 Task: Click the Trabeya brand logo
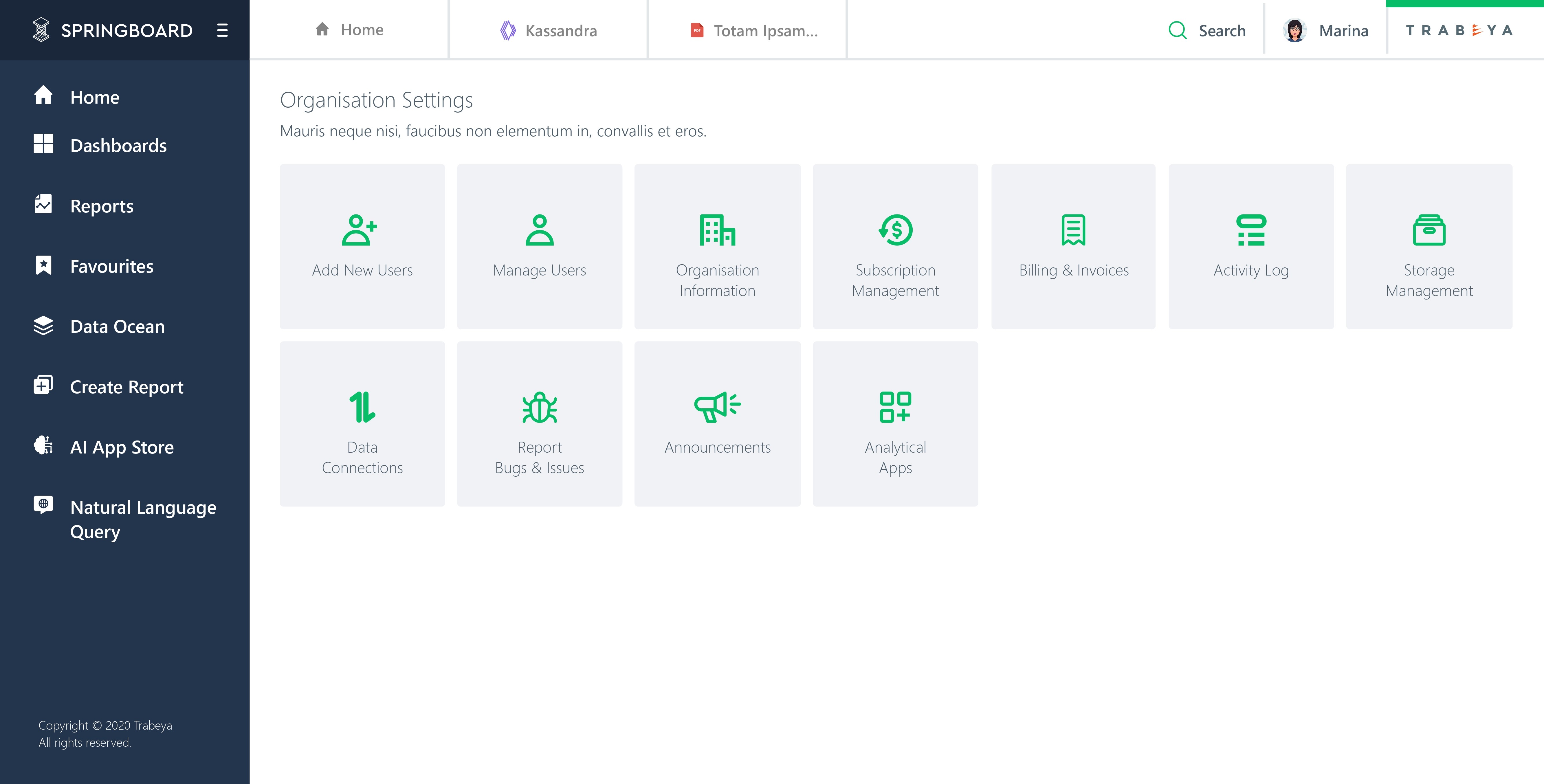(x=1459, y=30)
